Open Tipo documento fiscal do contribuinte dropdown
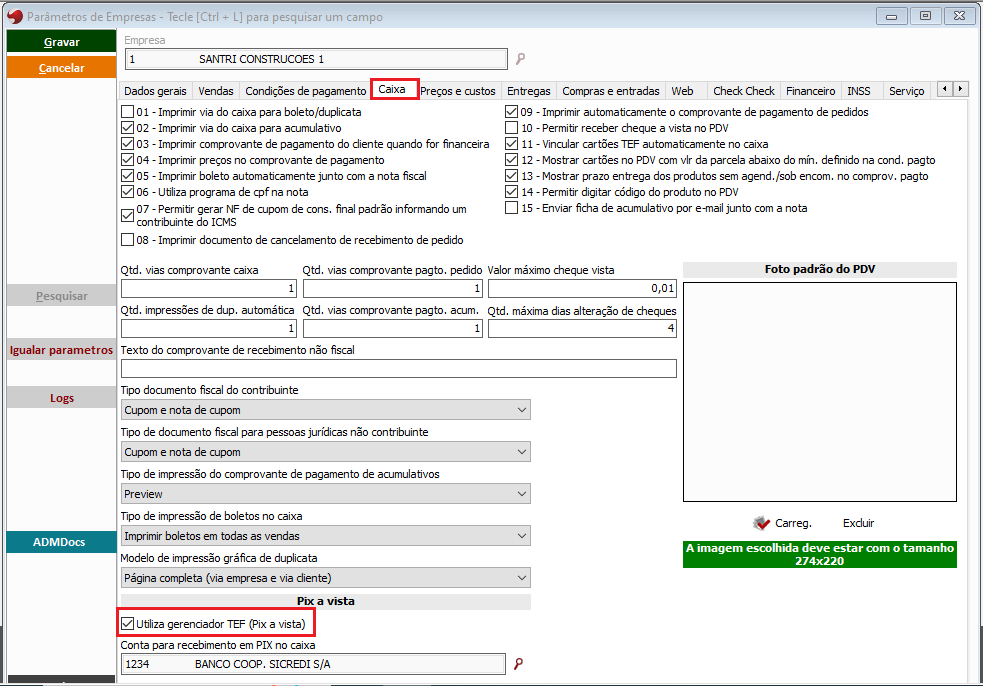 (x=325, y=409)
